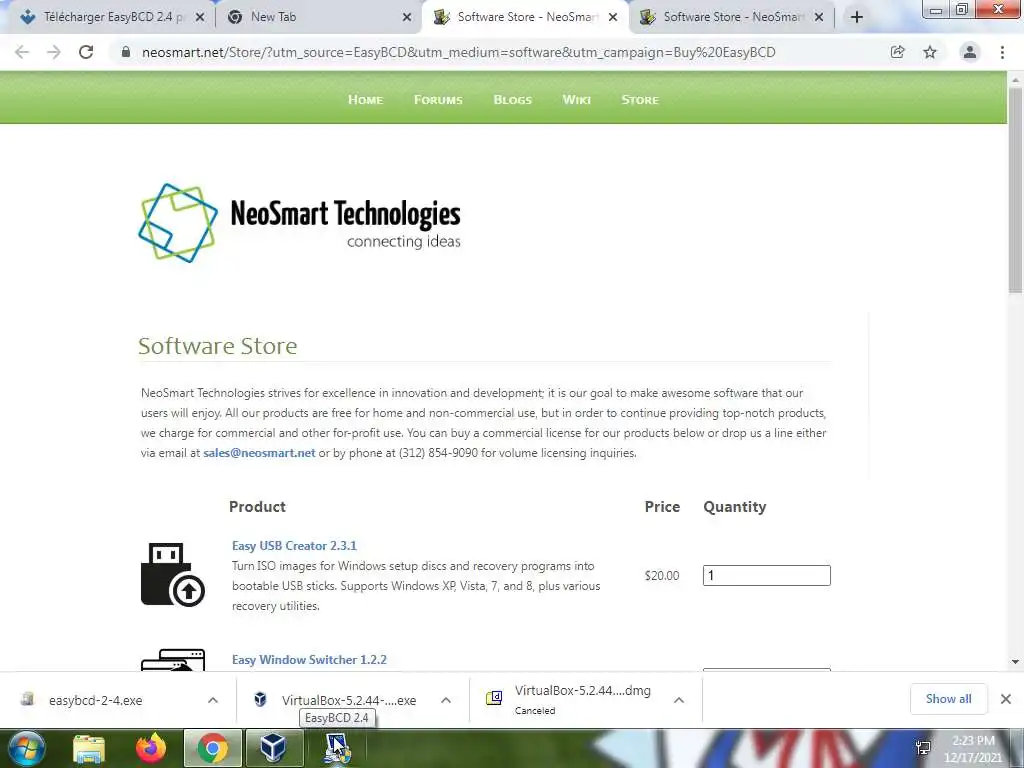Open File Explorer from the taskbar
Image resolution: width=1024 pixels, height=768 pixels.
89,748
